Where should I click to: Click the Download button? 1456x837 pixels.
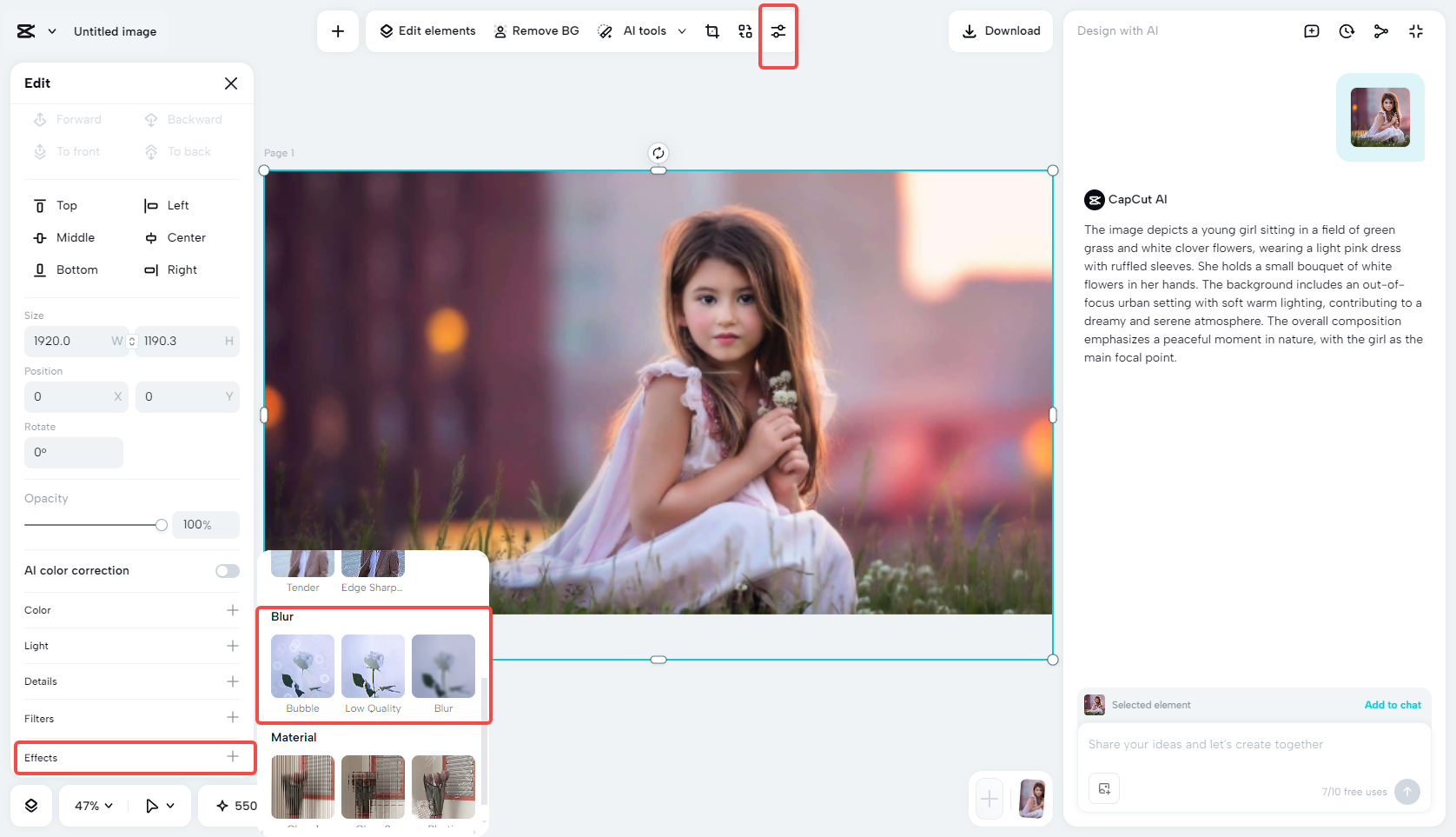[1001, 30]
